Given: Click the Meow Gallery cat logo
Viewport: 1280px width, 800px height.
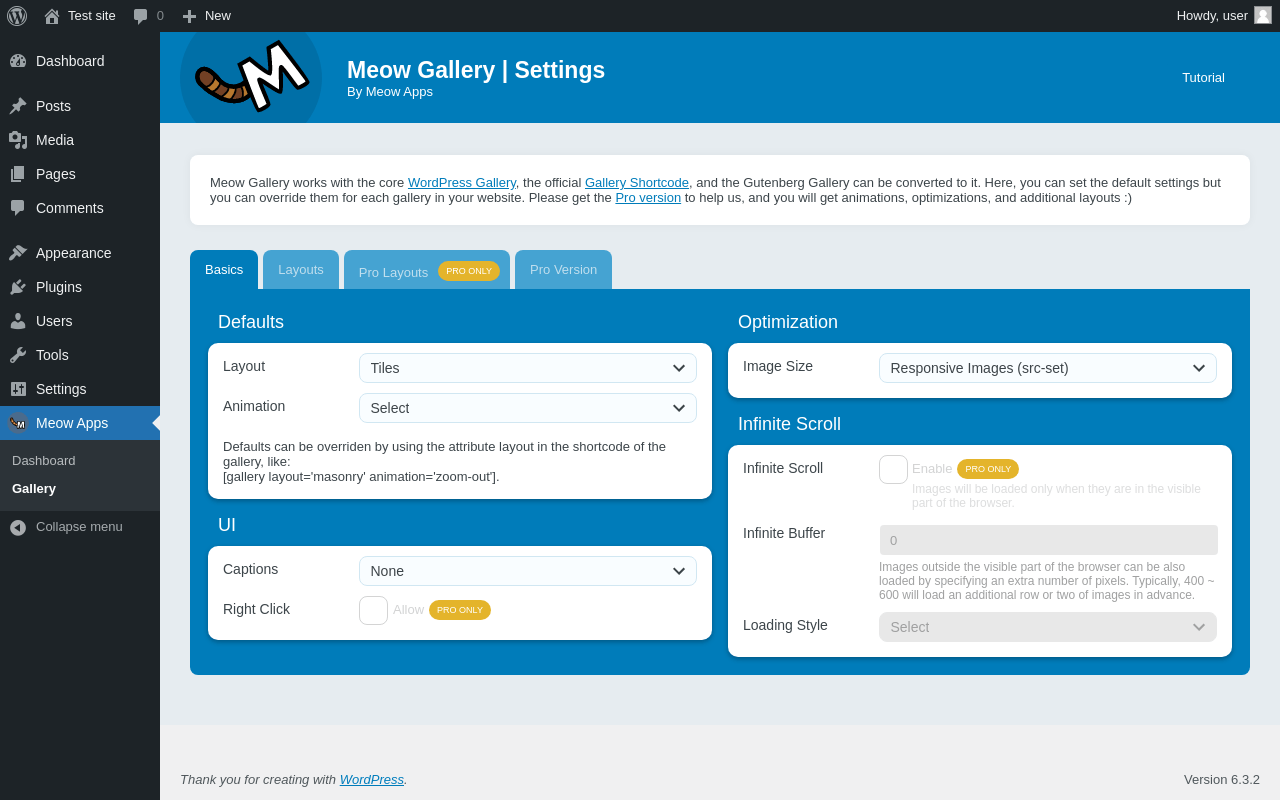Looking at the screenshot, I should (251, 77).
